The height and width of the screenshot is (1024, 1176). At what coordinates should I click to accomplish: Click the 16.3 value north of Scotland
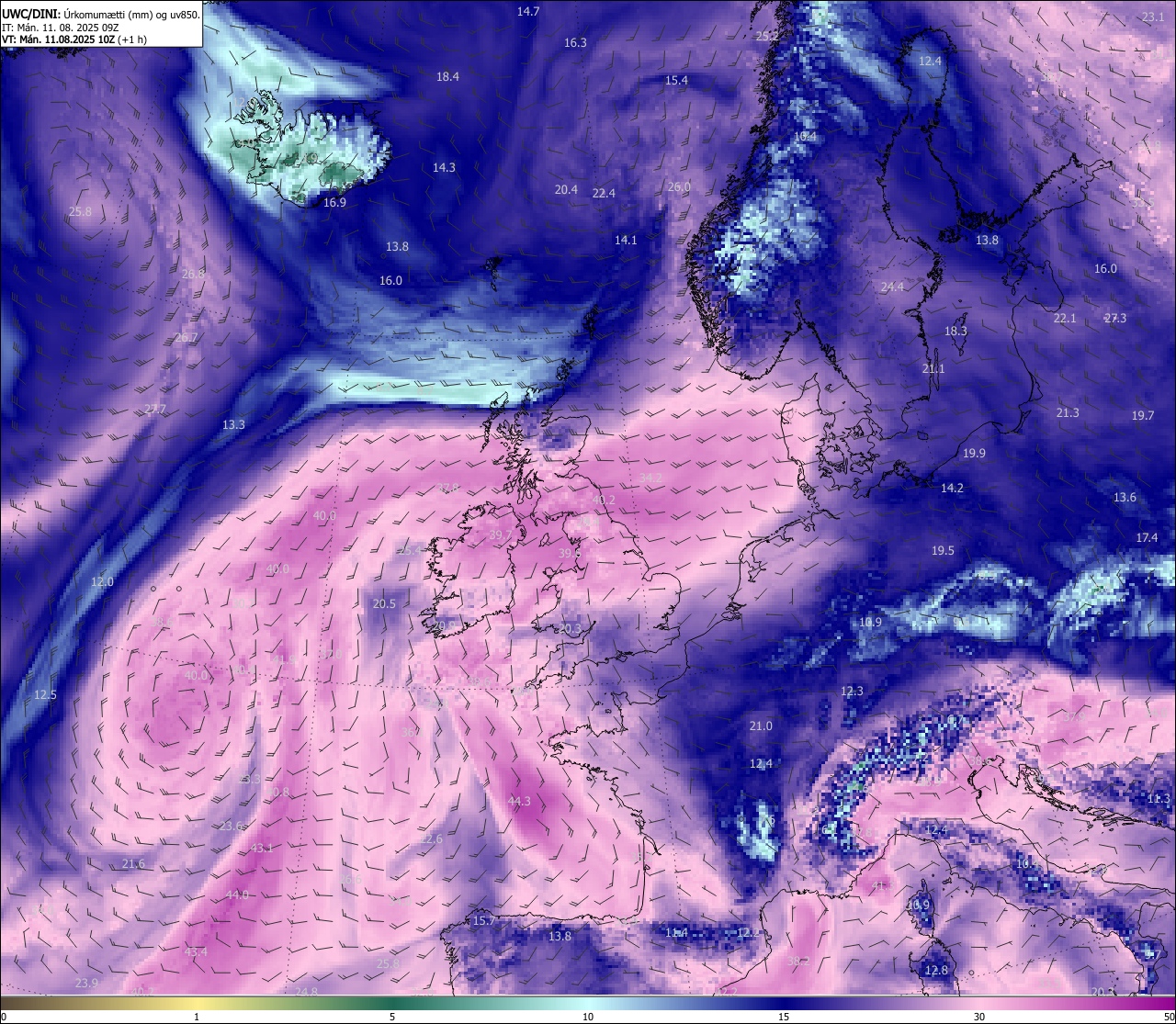pyautogui.click(x=575, y=43)
